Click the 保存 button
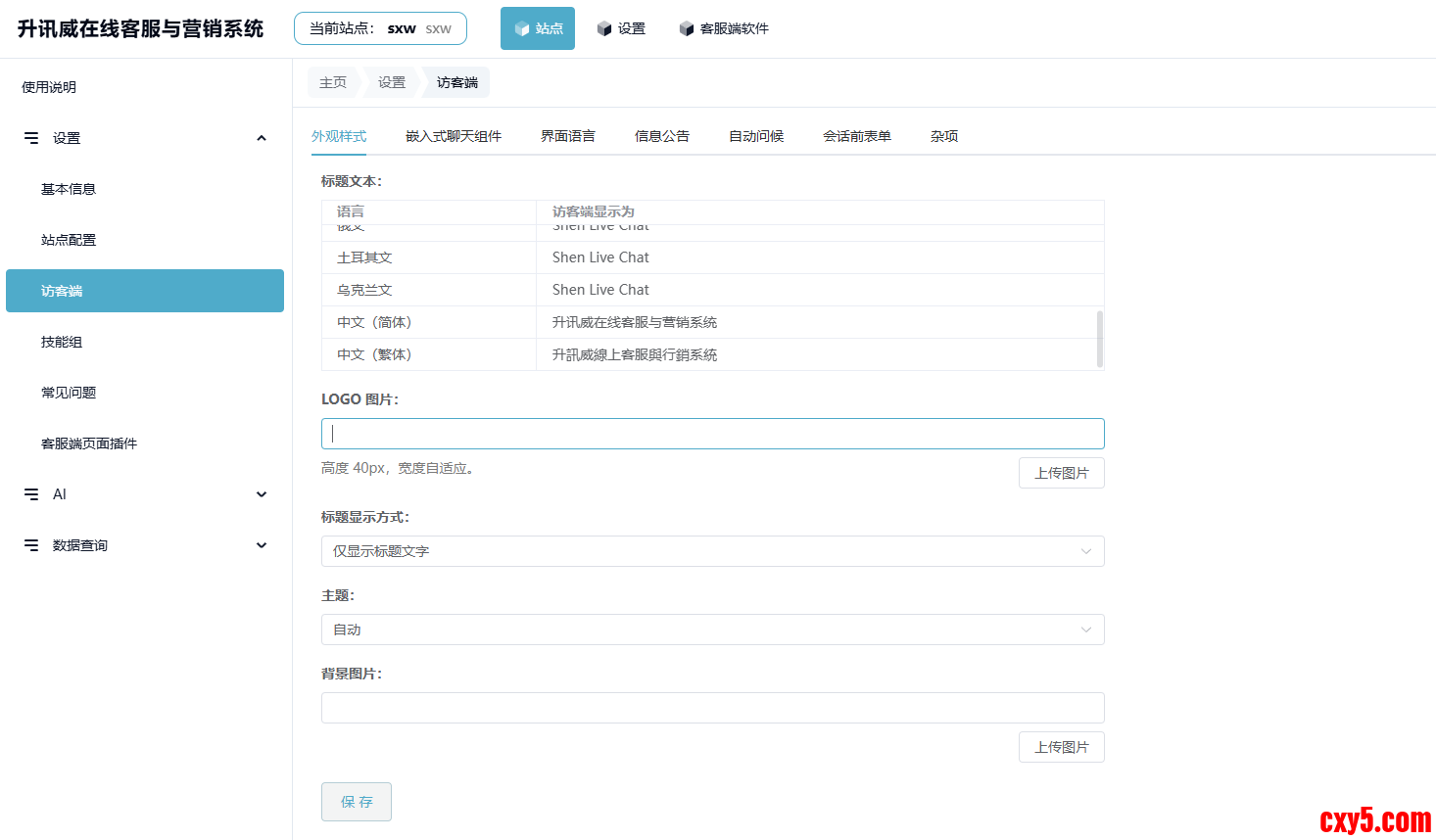Image resolution: width=1436 pixels, height=840 pixels. (x=357, y=802)
